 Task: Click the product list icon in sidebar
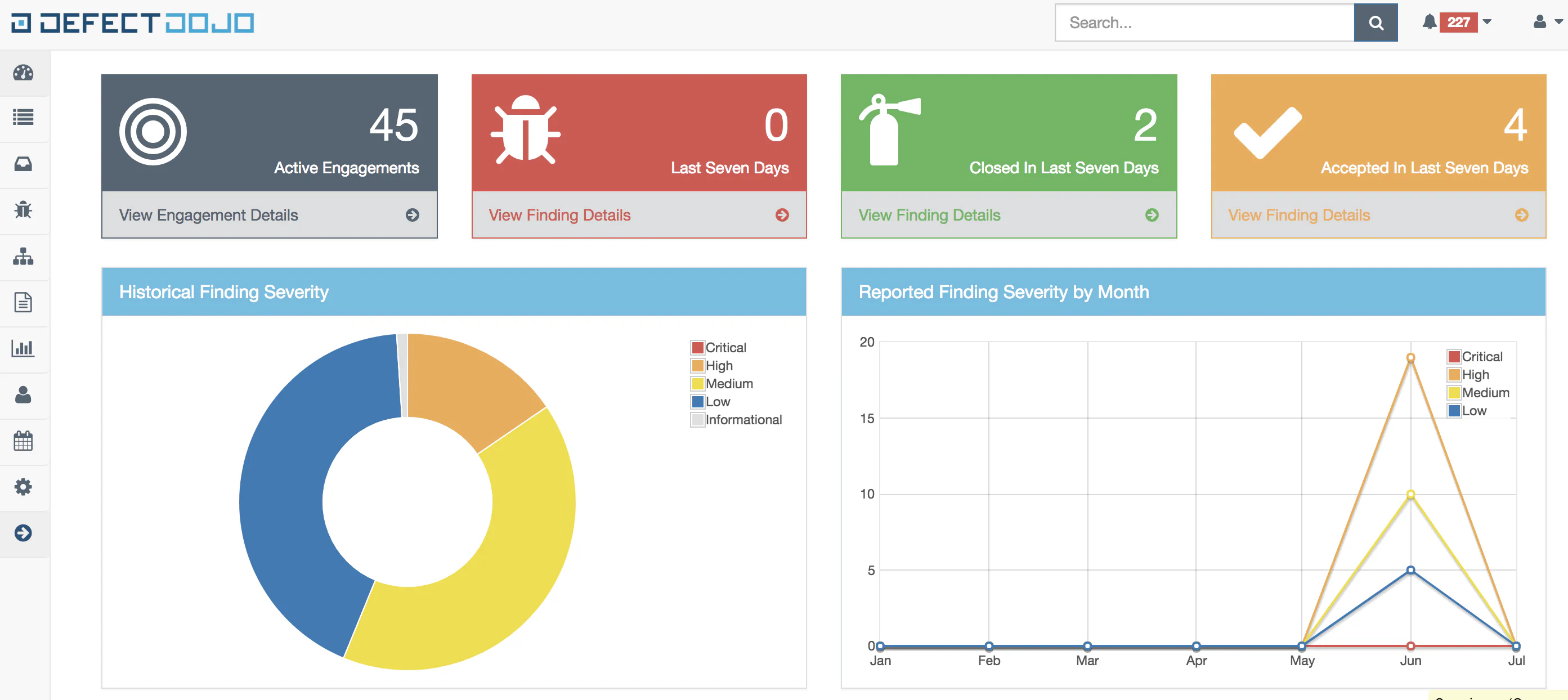point(23,118)
